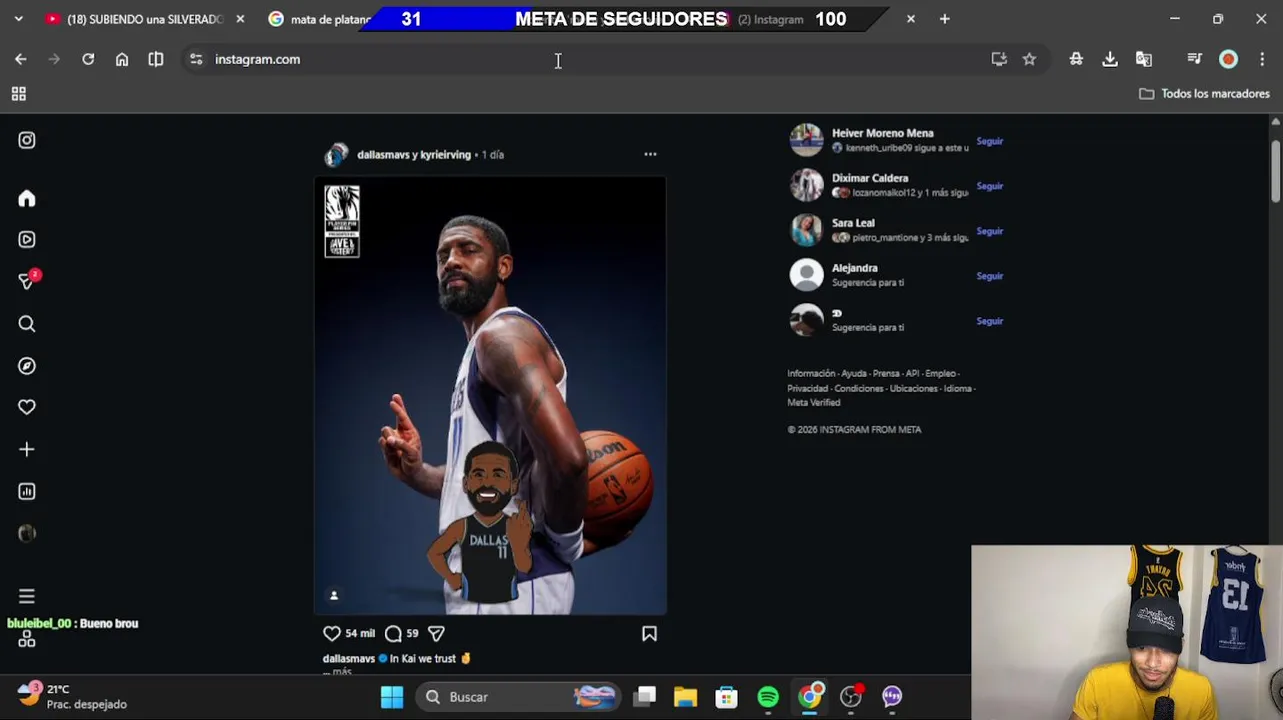Follow Diximar Caldera
This screenshot has width=1283, height=720.
click(x=989, y=186)
